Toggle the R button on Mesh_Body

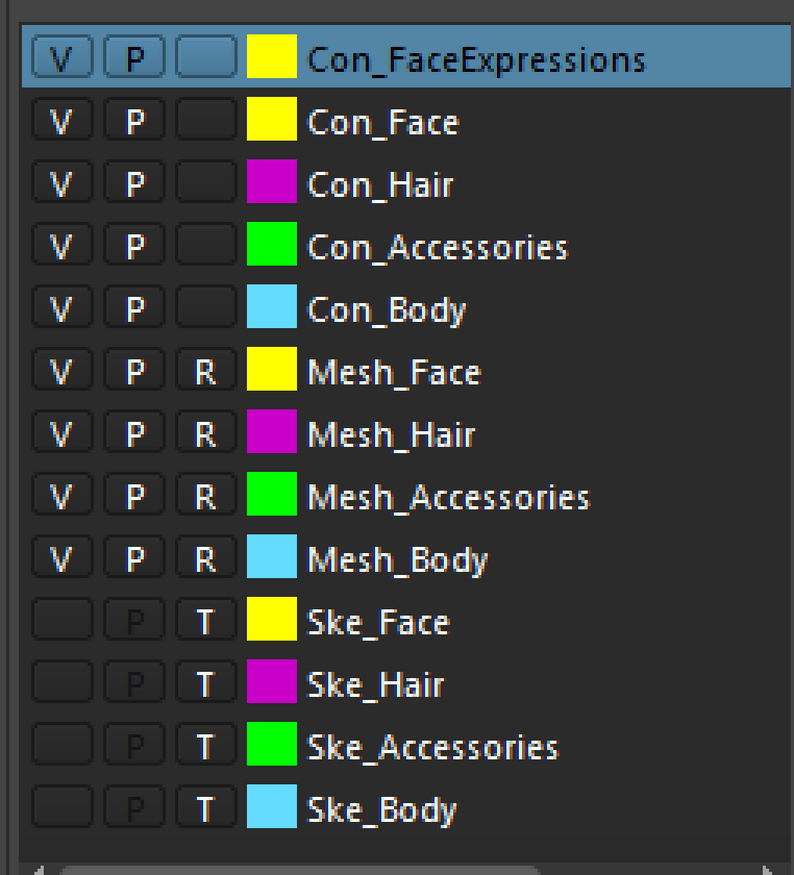pos(205,557)
